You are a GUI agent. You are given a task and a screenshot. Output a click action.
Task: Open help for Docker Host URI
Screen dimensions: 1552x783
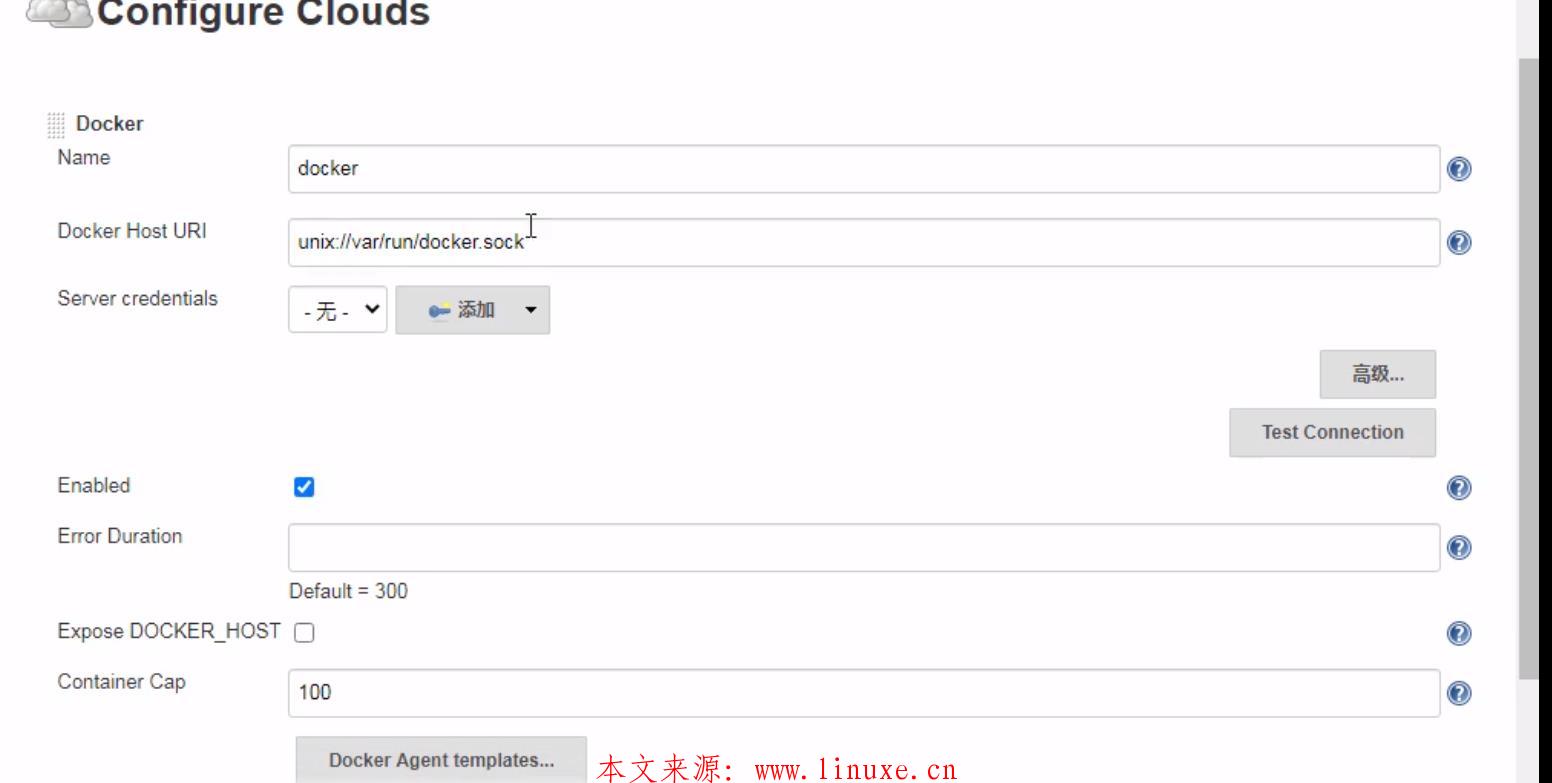[x=1458, y=243]
